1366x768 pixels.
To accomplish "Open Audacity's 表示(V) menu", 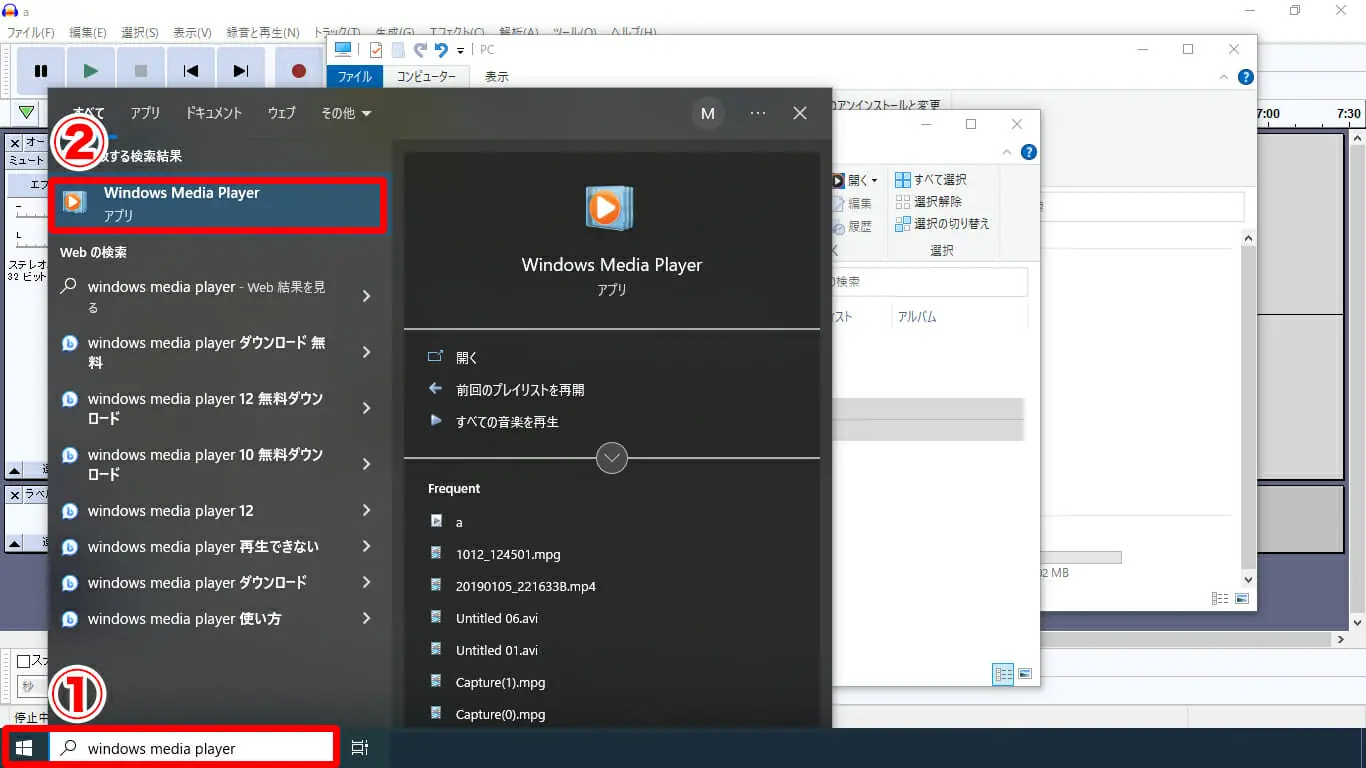I will coord(192,33).
